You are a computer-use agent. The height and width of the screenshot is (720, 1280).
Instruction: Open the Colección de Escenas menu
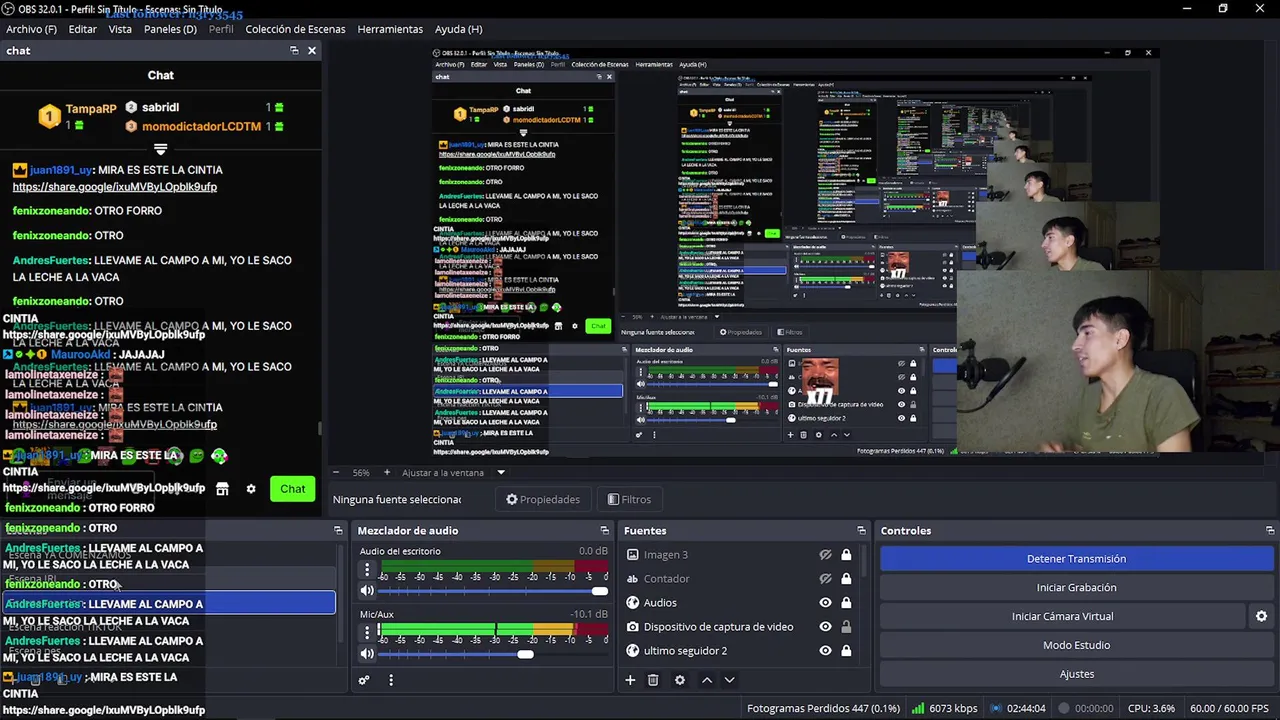pyautogui.click(x=295, y=29)
